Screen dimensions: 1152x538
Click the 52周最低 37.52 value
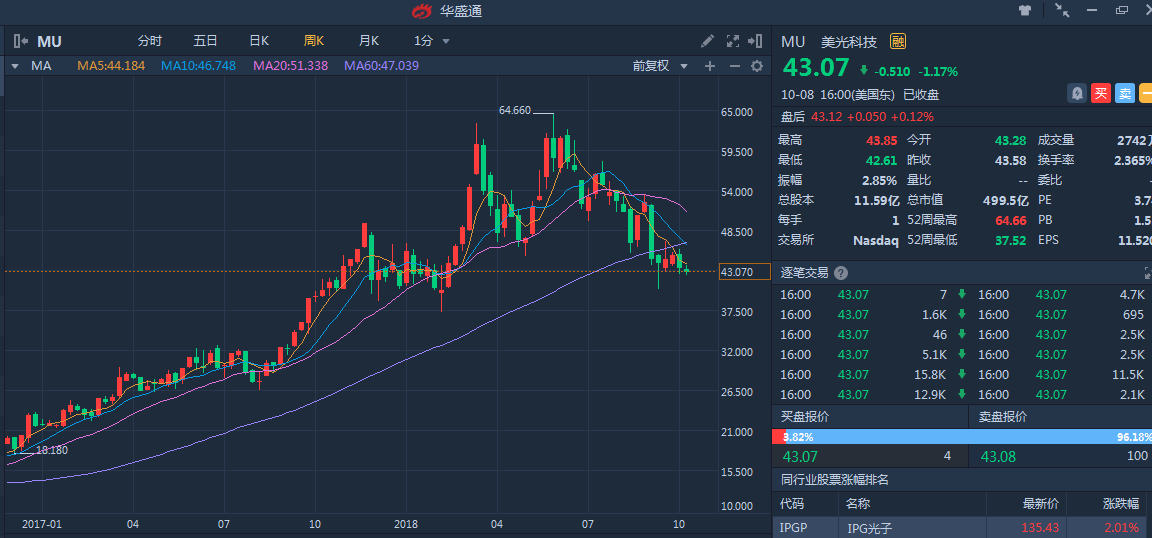tap(1010, 240)
